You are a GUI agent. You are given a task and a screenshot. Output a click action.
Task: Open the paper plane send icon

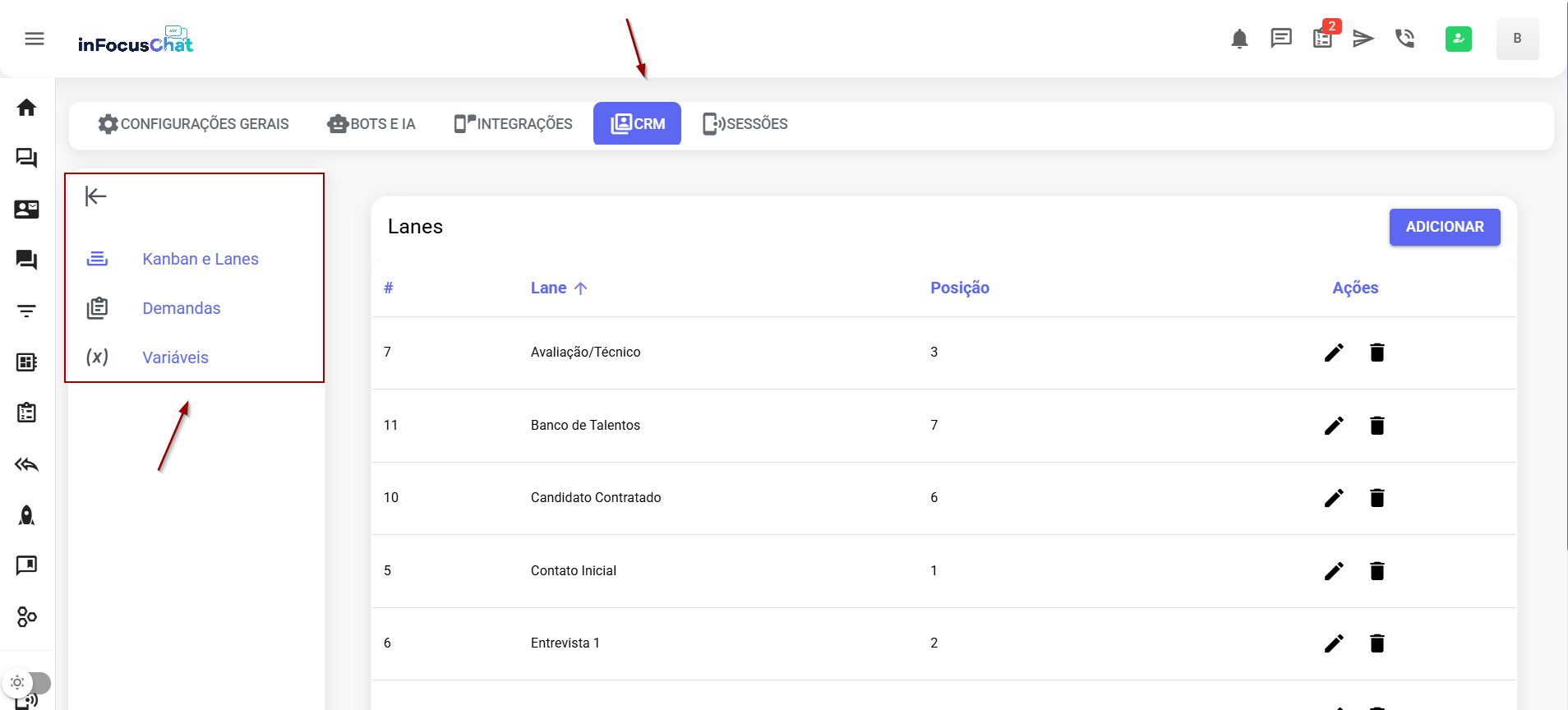1363,39
